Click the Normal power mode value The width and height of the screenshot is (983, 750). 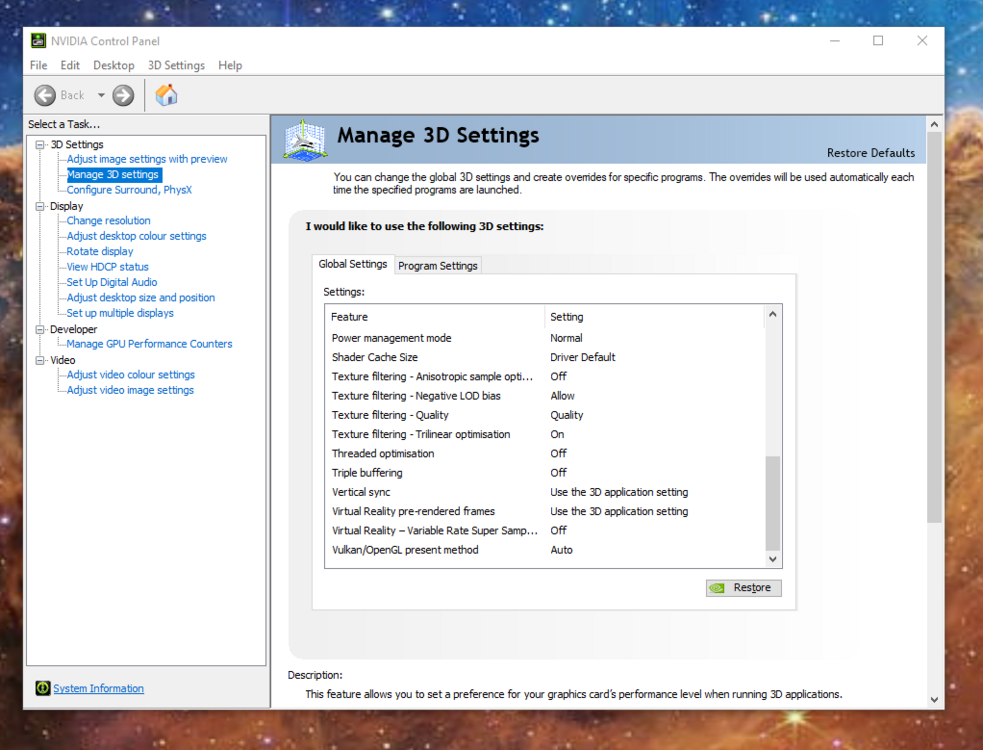point(566,338)
